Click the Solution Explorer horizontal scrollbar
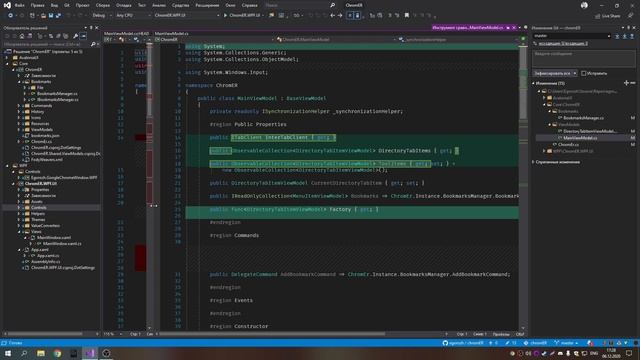The height and width of the screenshot is (360, 640). click(44, 334)
